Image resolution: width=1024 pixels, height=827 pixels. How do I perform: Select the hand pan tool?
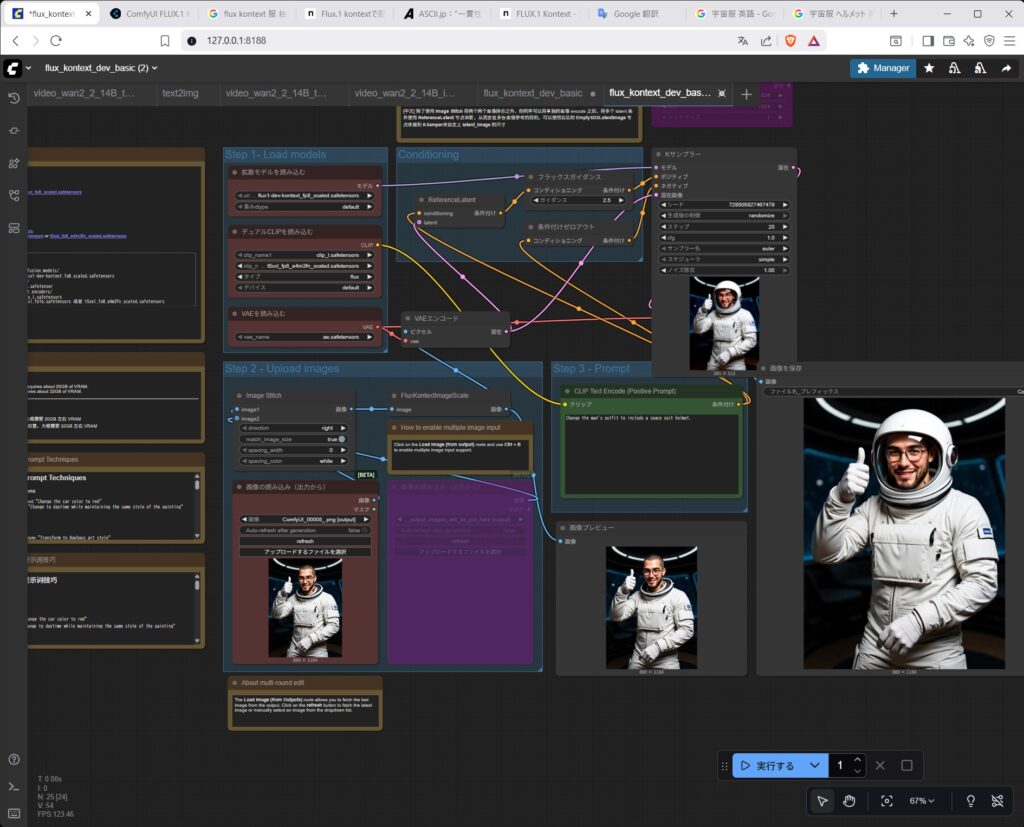849,801
